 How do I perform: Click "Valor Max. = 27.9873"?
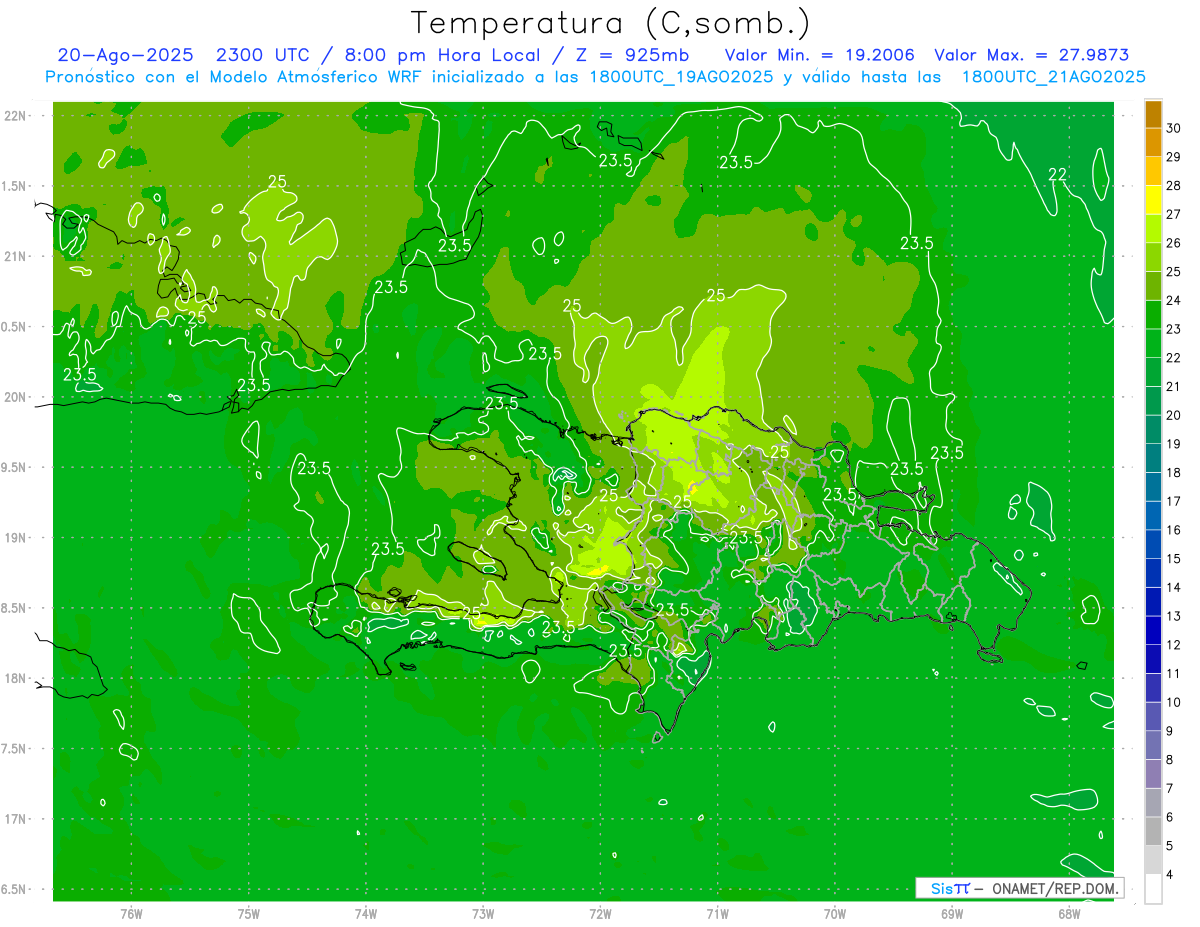pyautogui.click(x=1031, y=55)
